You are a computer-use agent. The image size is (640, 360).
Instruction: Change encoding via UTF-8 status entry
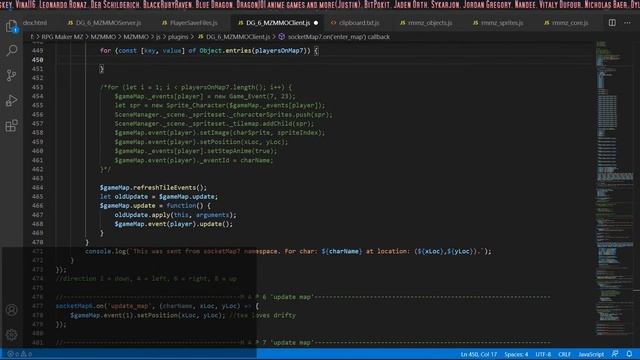point(543,354)
